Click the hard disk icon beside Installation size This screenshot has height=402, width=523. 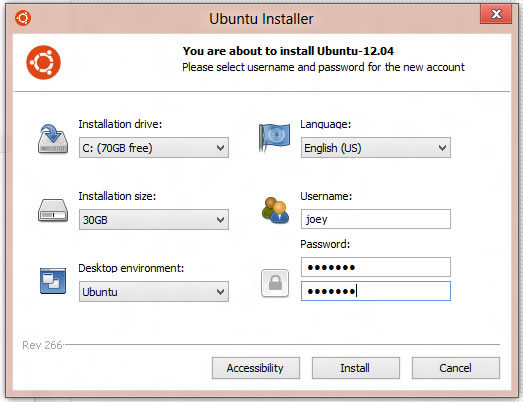coord(53,211)
